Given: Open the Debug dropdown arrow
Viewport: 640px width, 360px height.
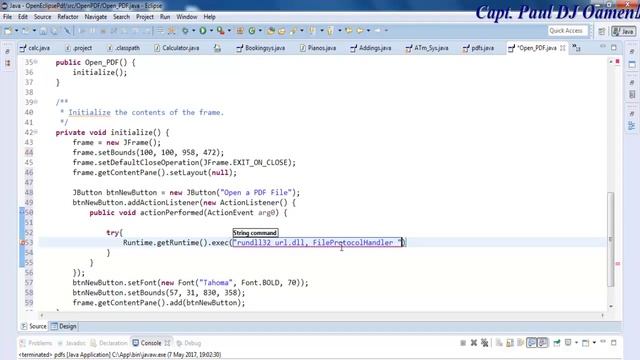Looking at the screenshot, I should 193,31.
